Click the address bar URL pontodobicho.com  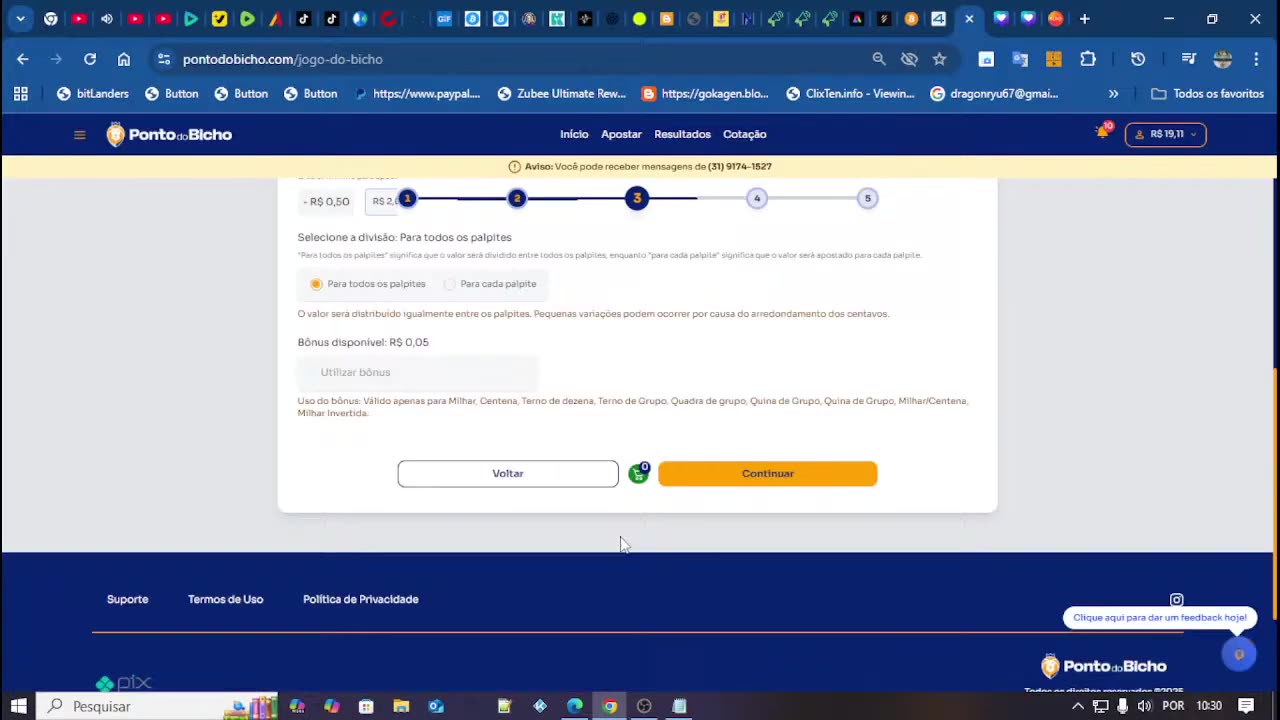coord(282,59)
